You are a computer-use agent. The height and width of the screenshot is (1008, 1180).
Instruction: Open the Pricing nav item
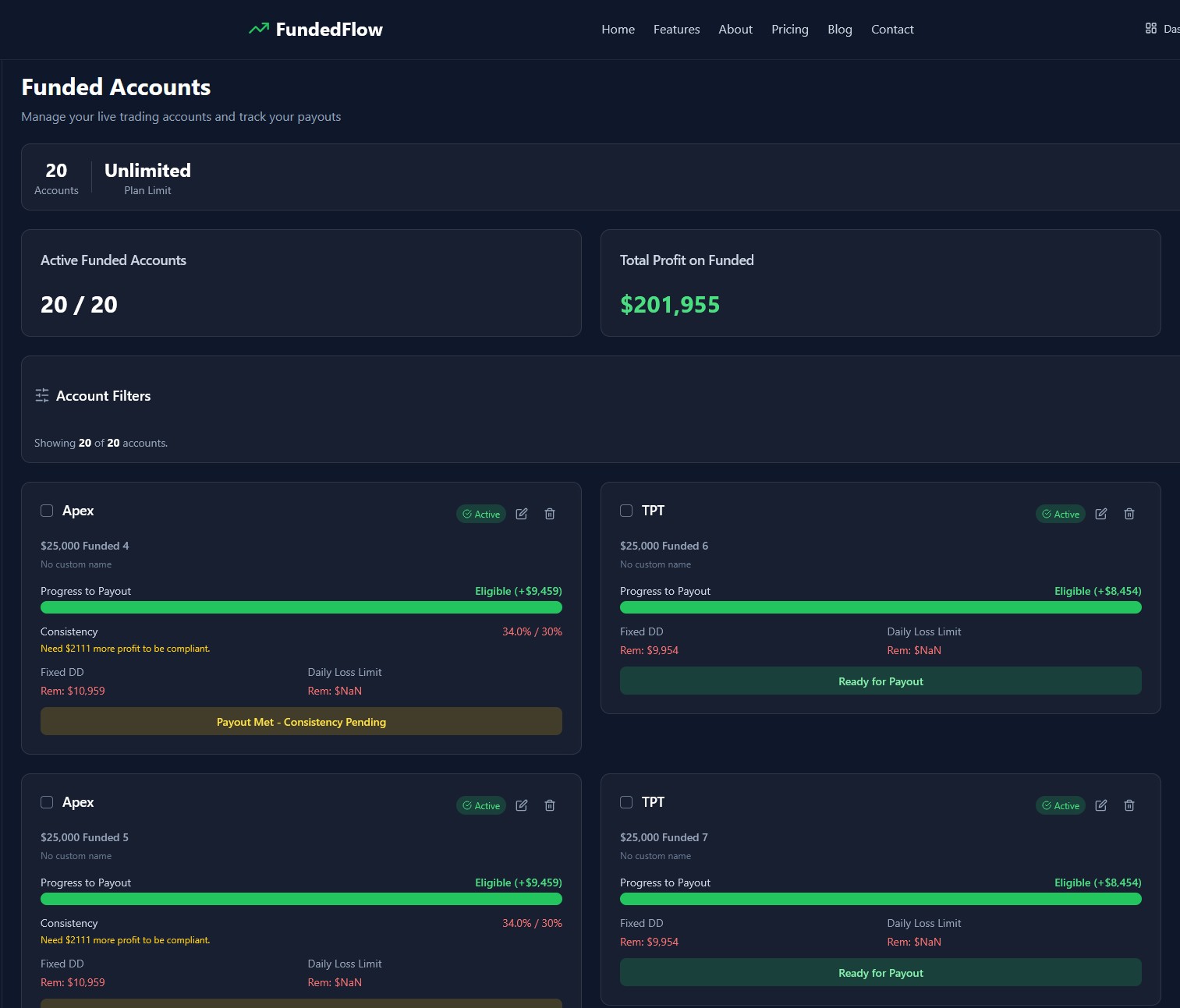pos(790,29)
